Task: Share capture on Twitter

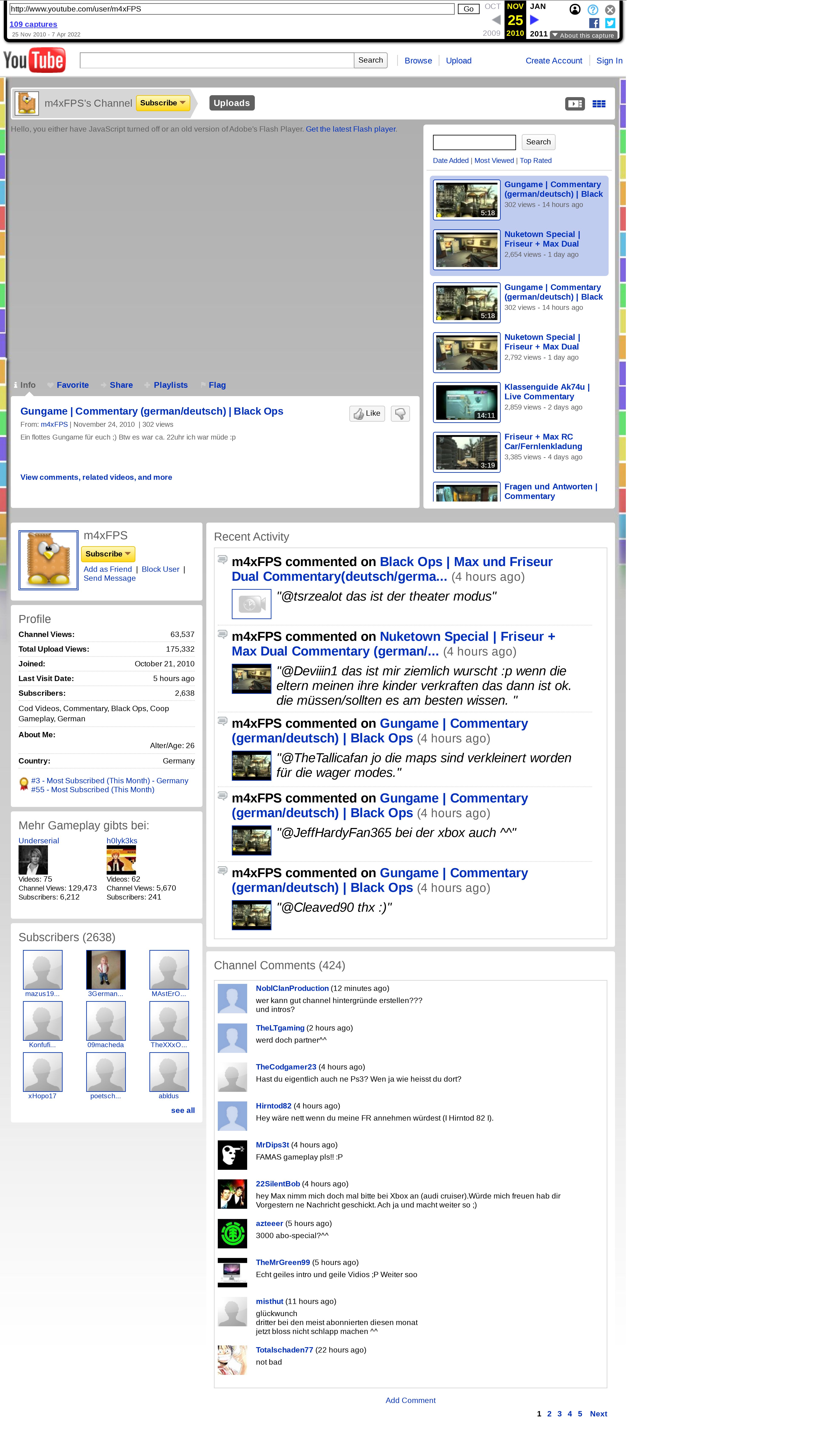Action: [x=610, y=23]
